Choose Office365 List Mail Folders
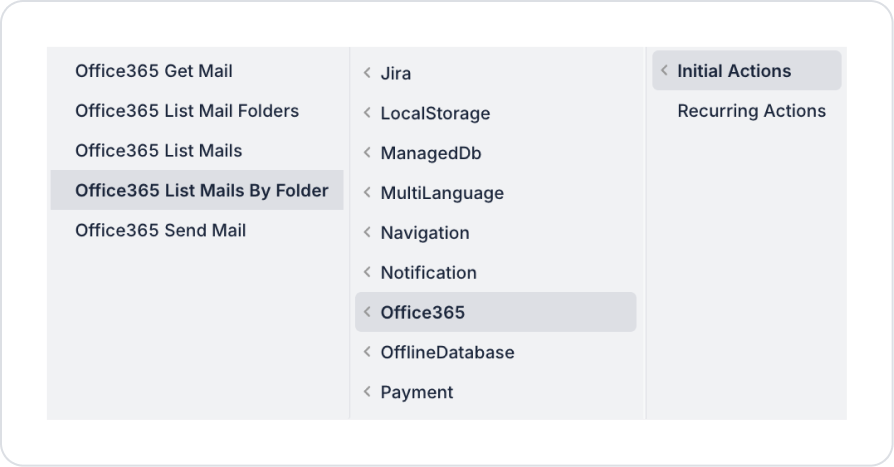This screenshot has width=894, height=467. 197,111
